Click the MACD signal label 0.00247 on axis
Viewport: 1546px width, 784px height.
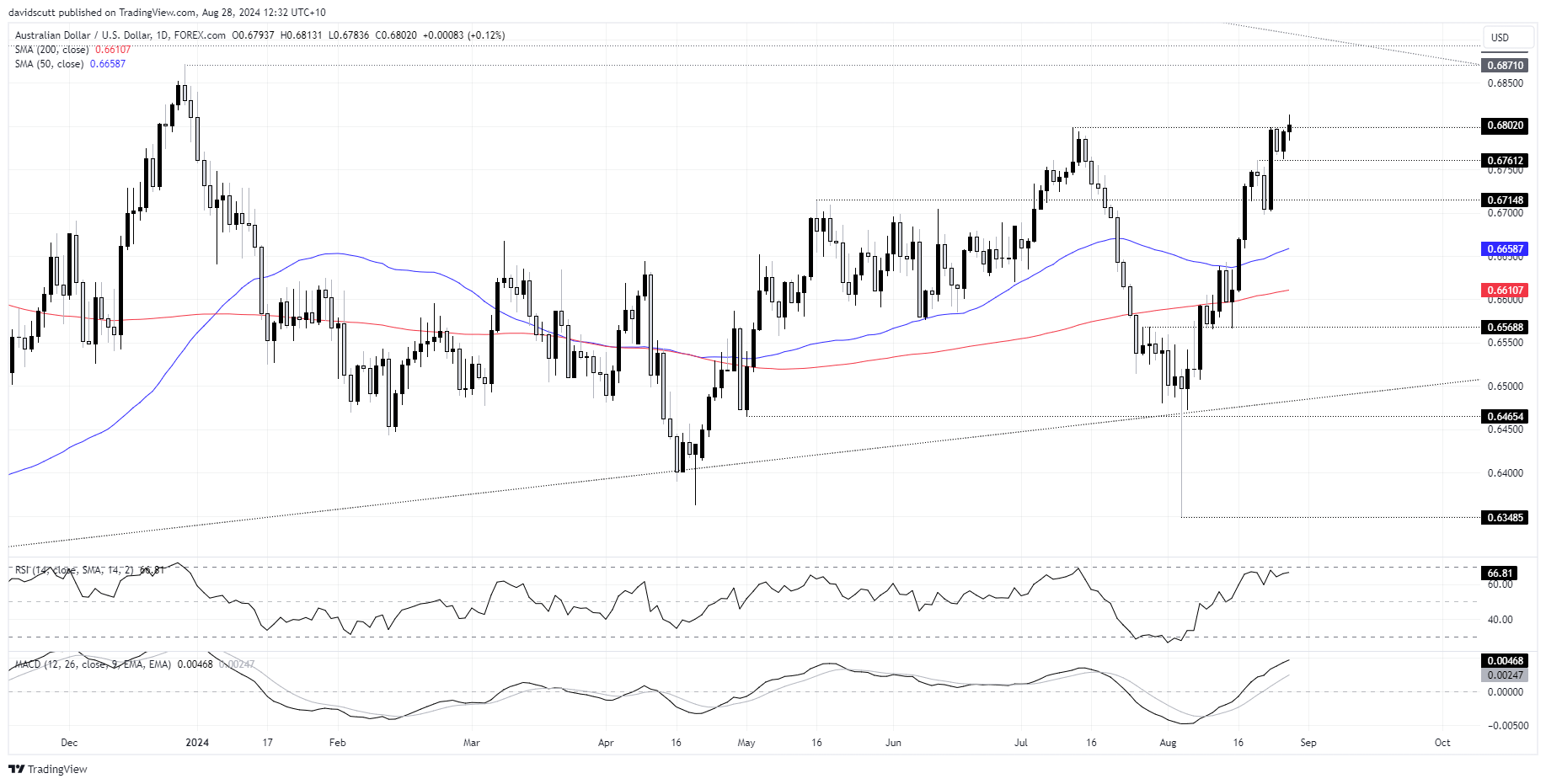point(1505,675)
